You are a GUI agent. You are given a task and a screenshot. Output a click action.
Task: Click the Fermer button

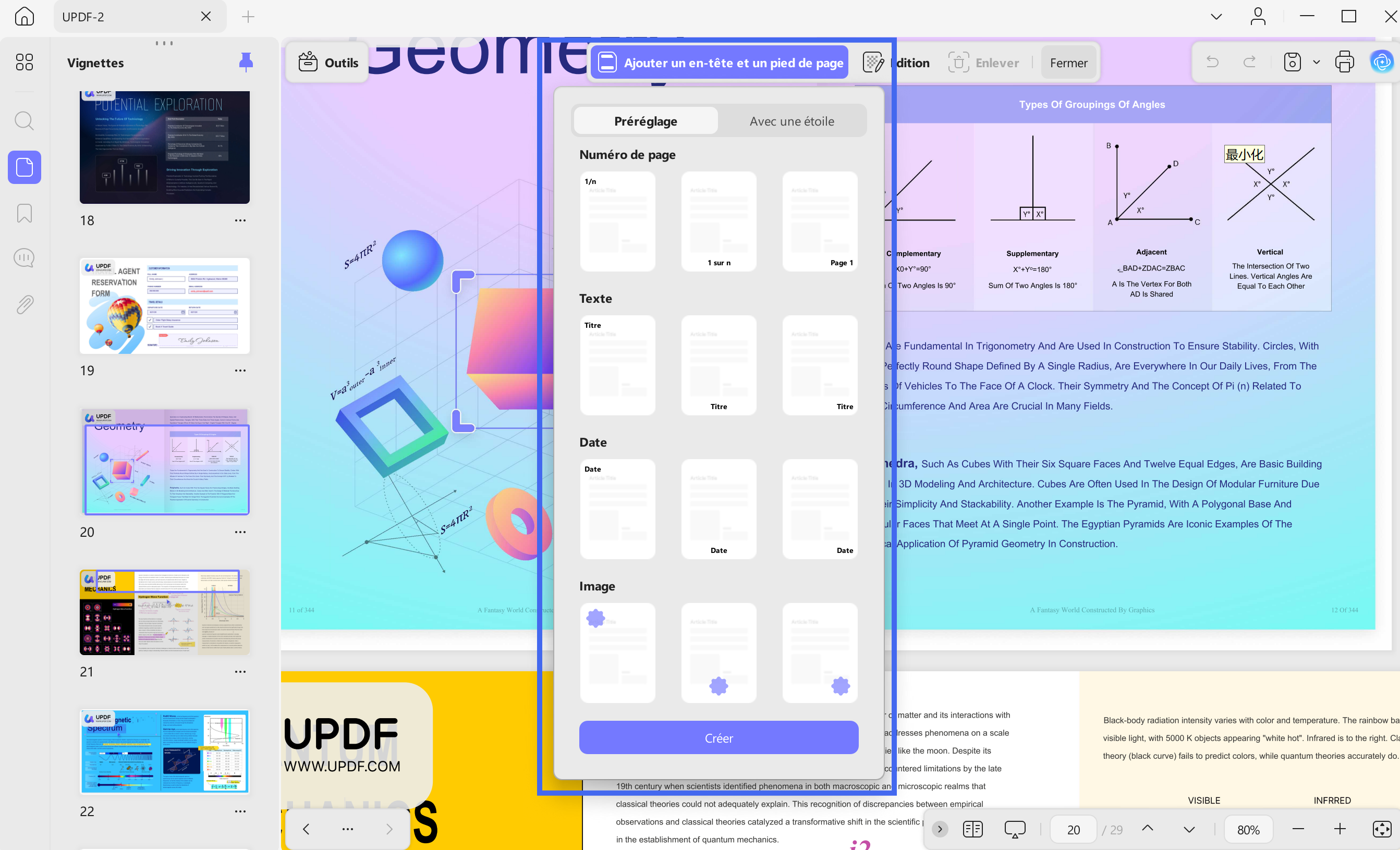click(1068, 63)
